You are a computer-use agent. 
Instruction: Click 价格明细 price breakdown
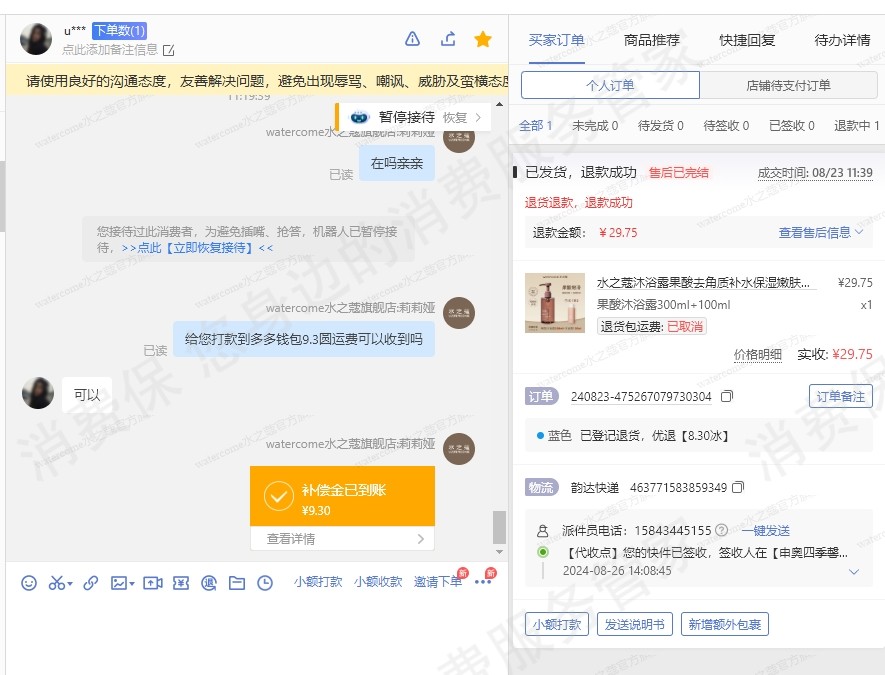(x=757, y=354)
